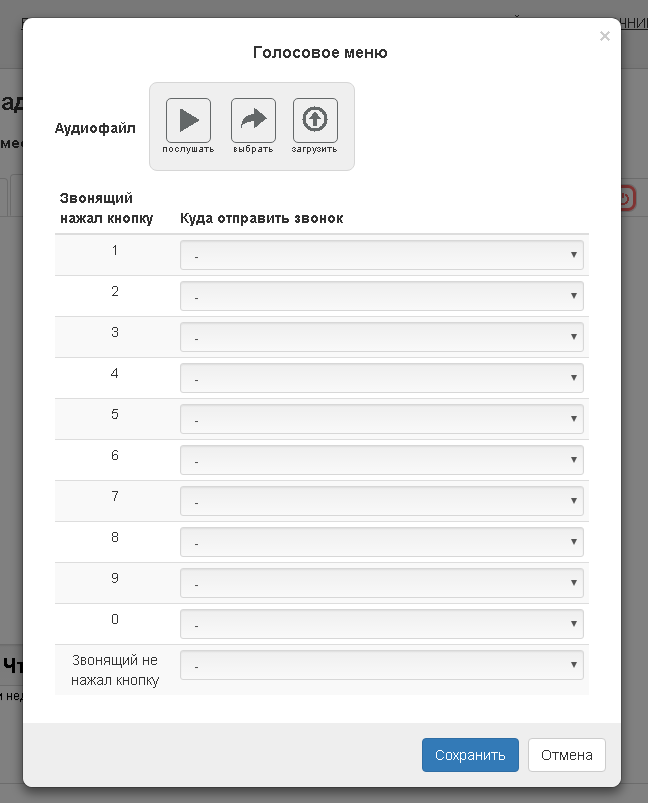The width and height of the screenshot is (648, 803).
Task: Click the Куда отправить звонок column header
Action: click(262, 219)
